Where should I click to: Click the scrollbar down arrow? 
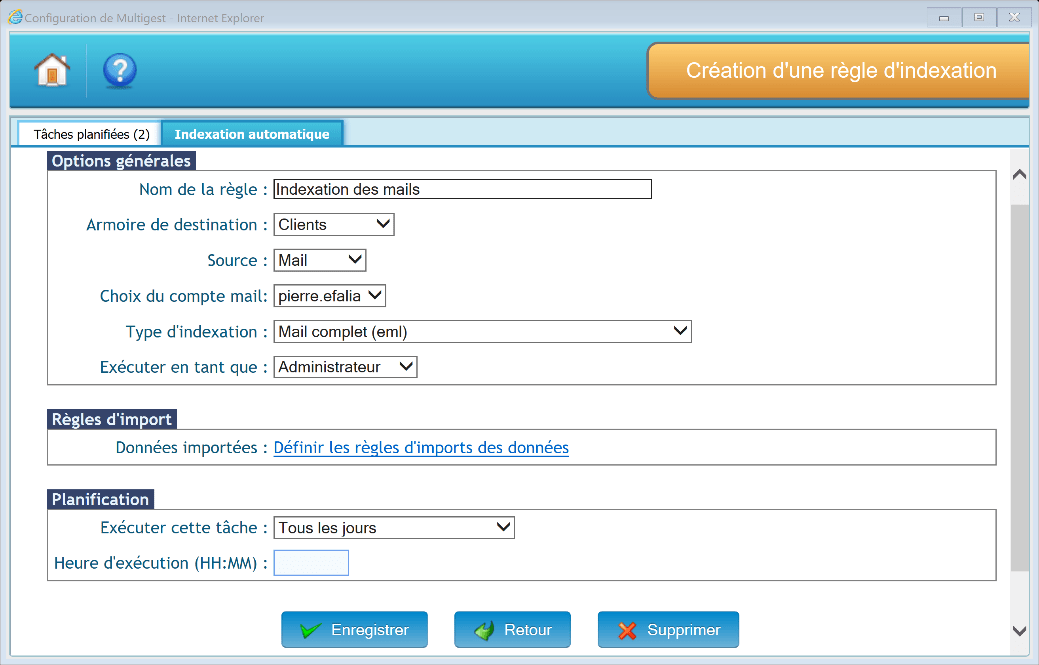pos(1019,630)
